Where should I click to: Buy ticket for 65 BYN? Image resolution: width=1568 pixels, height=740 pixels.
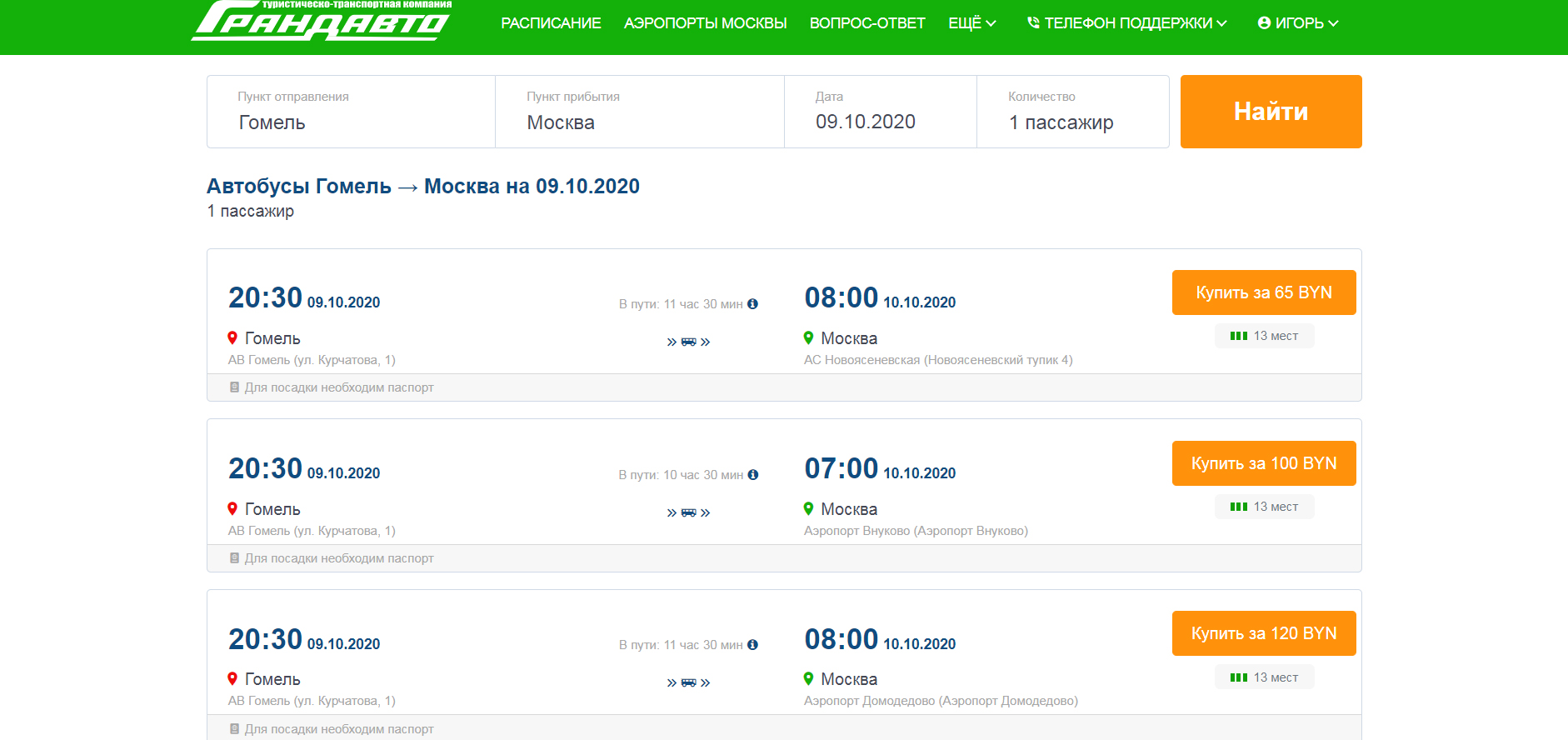[x=1263, y=292]
